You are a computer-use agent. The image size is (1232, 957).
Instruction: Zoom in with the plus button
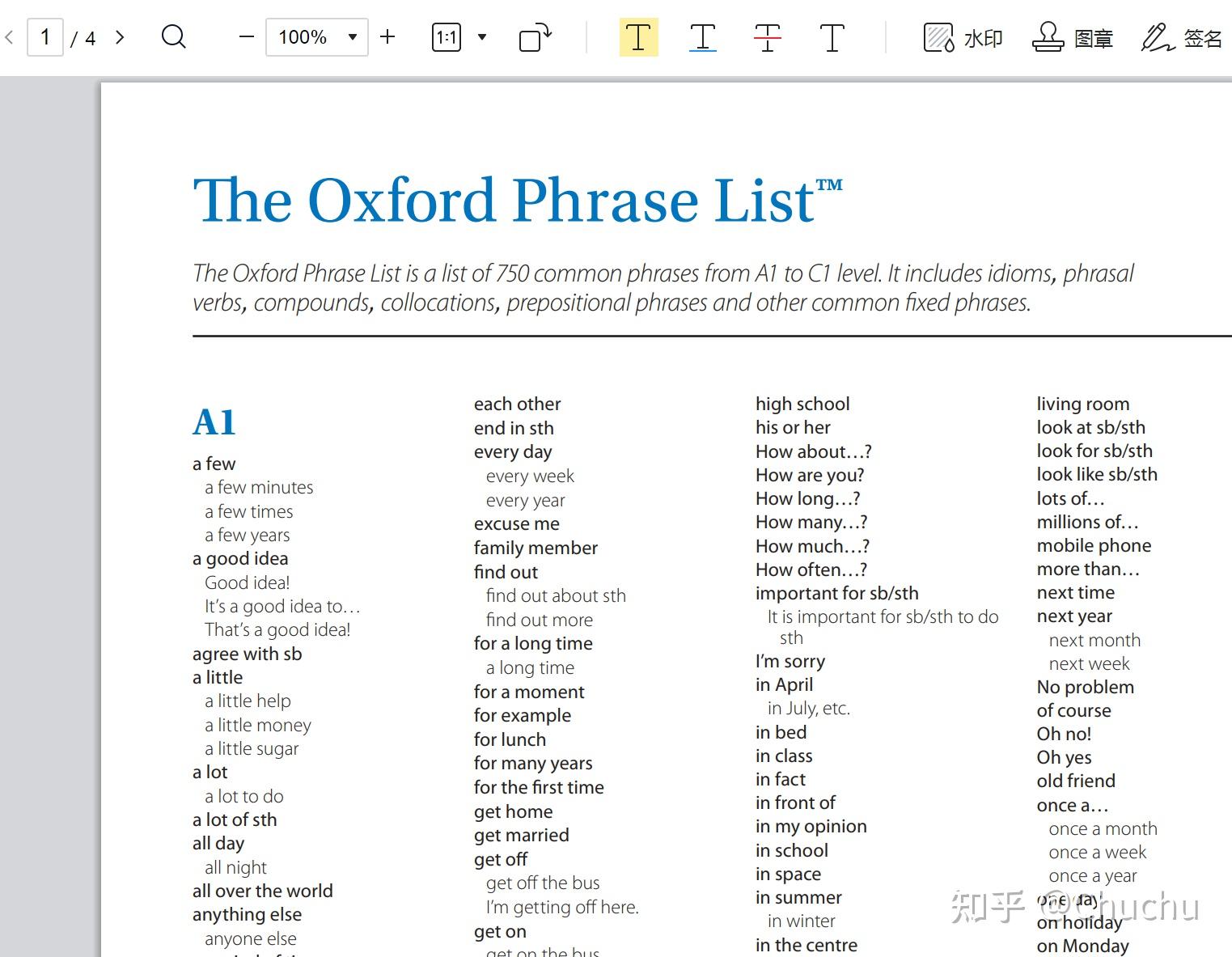pos(387,37)
